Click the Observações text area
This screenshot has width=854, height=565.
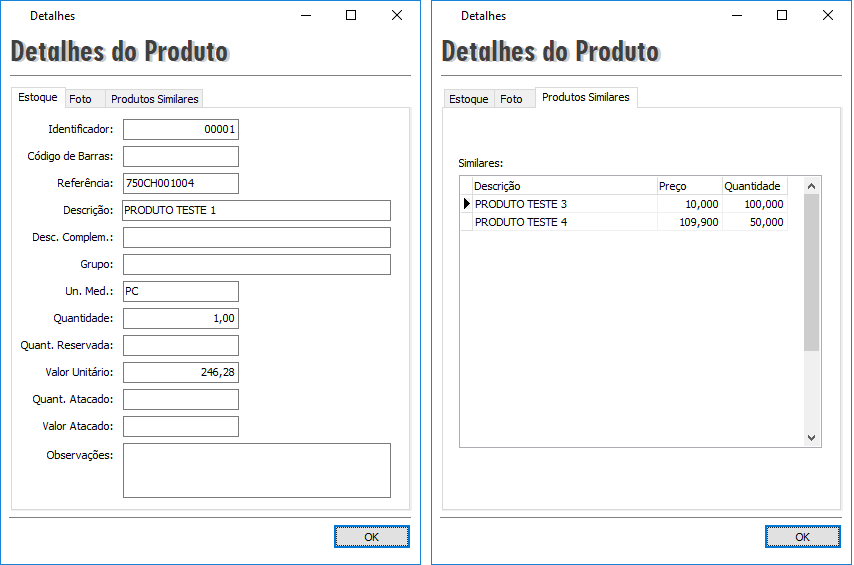(256, 470)
